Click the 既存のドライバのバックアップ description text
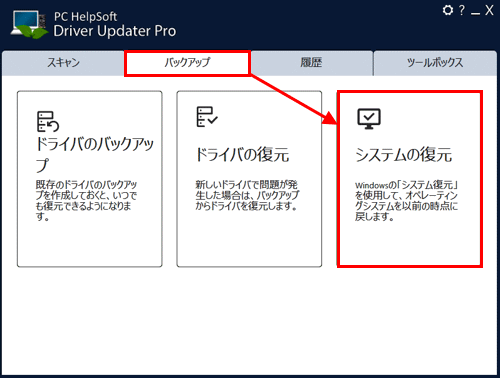500x378 pixels. [x=86, y=200]
